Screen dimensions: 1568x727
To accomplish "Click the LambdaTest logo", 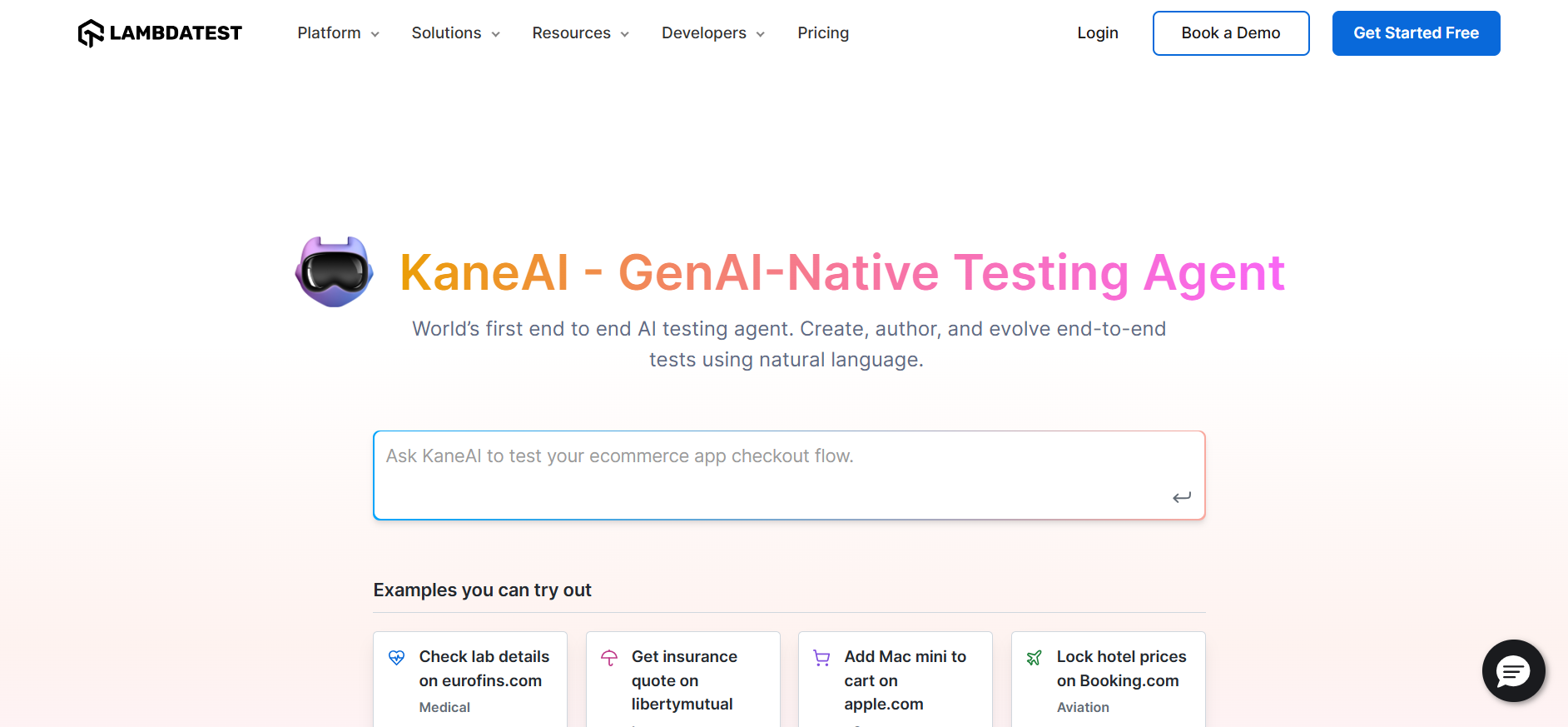I will coord(160,33).
